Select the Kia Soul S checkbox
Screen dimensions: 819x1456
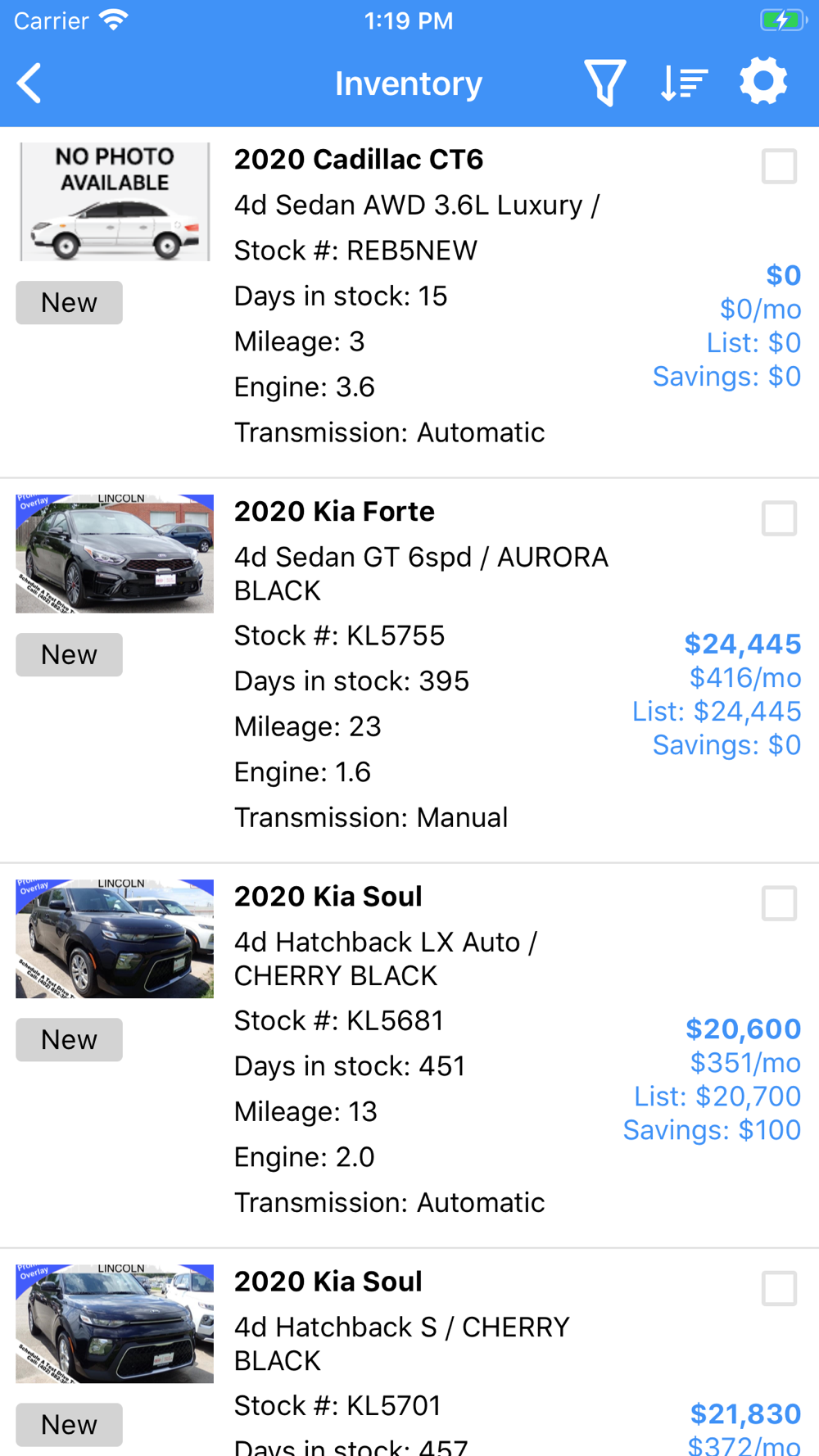(779, 1288)
